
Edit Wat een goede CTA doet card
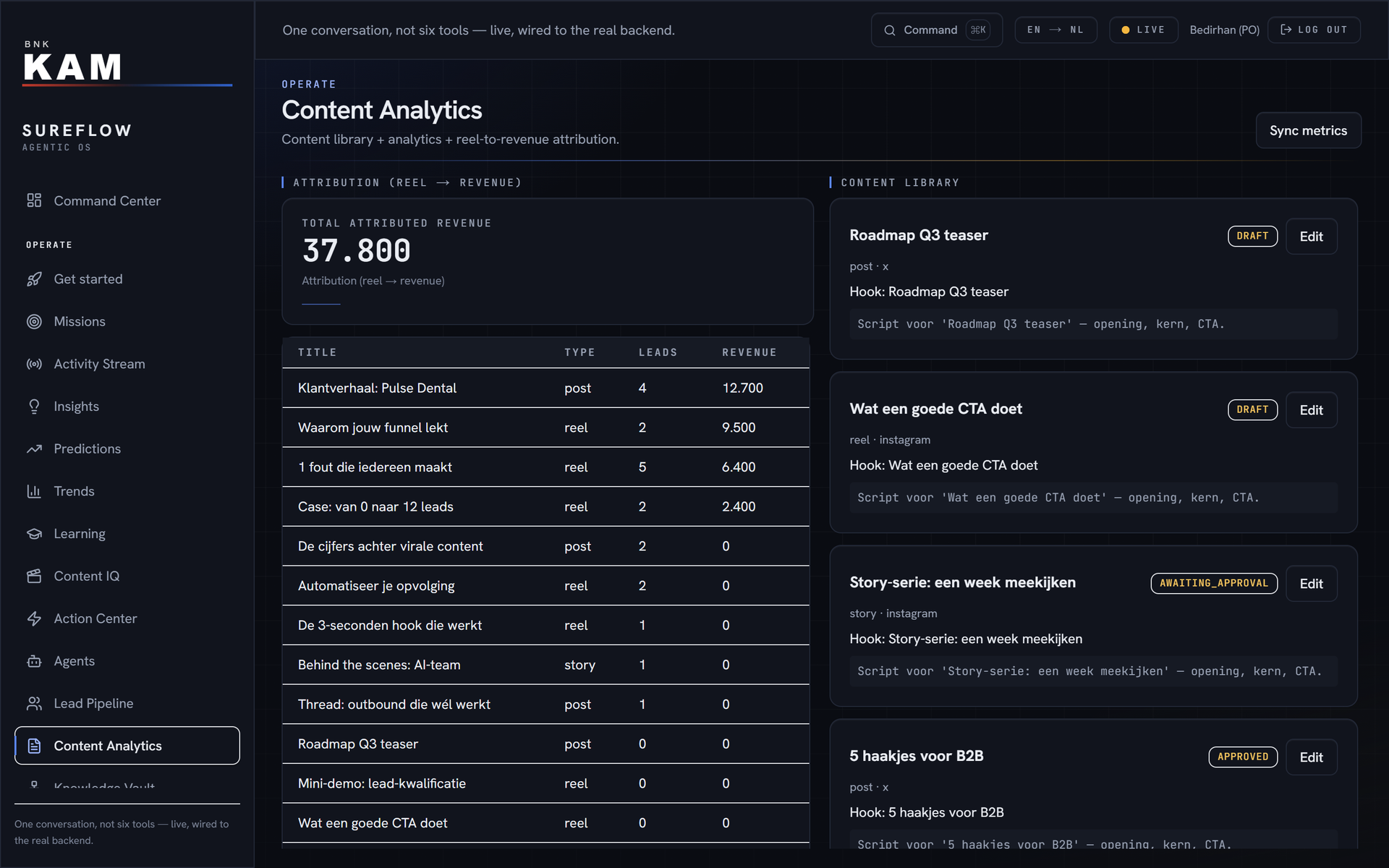coord(1311,410)
